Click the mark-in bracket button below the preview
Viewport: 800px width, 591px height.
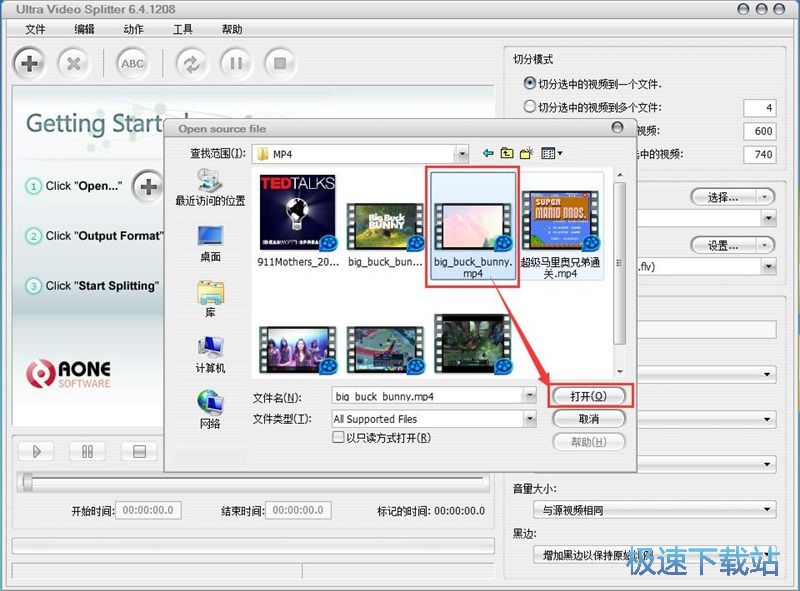pyautogui.click(x=87, y=451)
